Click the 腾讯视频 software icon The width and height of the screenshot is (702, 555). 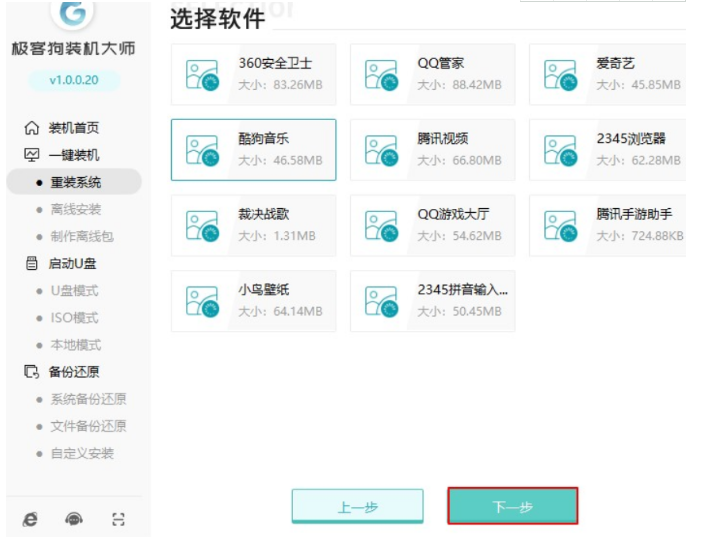pyautogui.click(x=382, y=150)
